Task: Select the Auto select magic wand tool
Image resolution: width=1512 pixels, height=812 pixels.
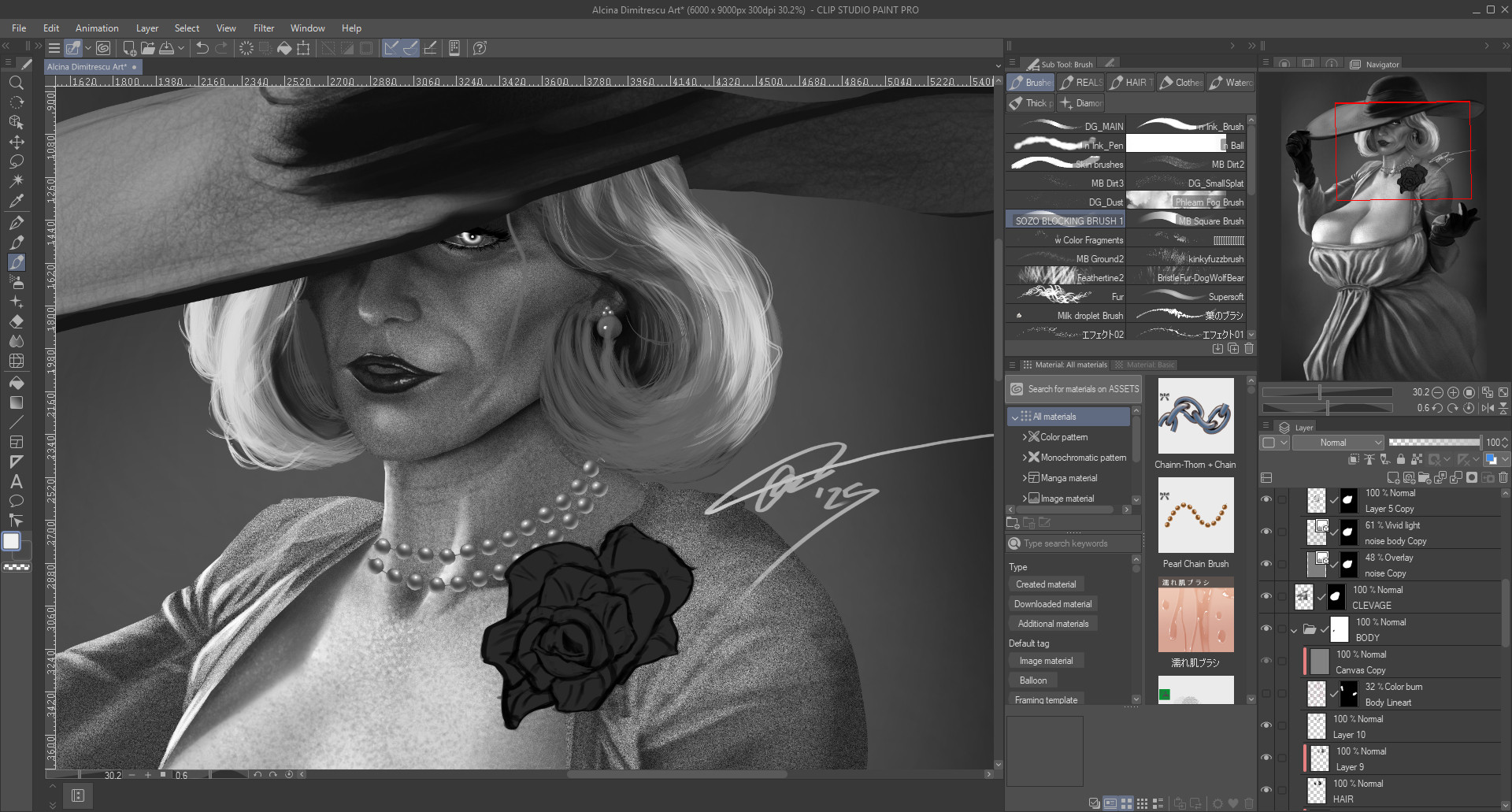Action: [x=16, y=181]
